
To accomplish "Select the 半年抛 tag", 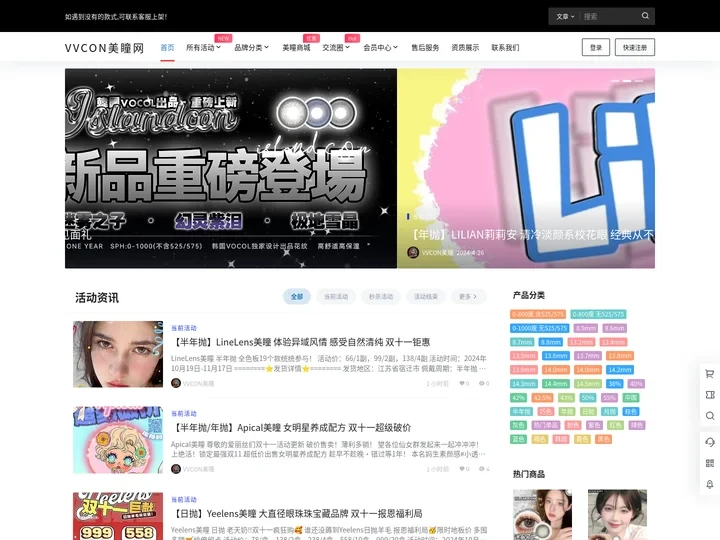I will [x=521, y=411].
